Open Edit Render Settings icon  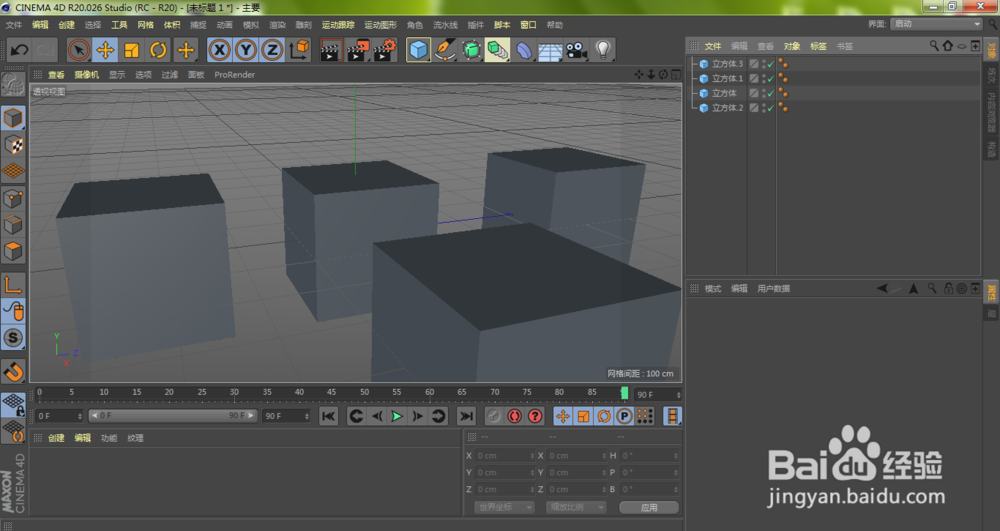[x=385, y=50]
